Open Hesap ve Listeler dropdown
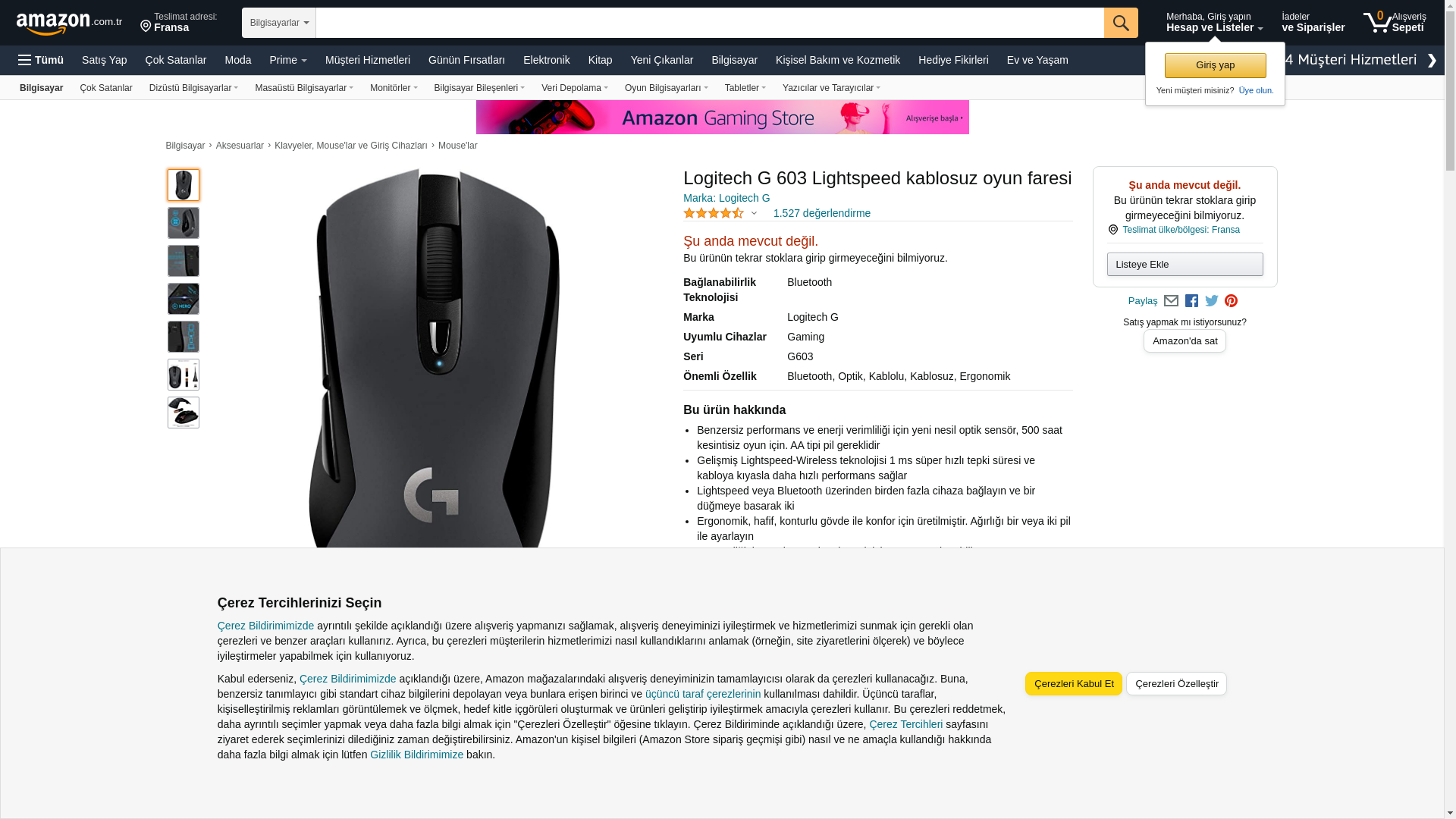Viewport: 1456px width, 819px height. click(1214, 22)
